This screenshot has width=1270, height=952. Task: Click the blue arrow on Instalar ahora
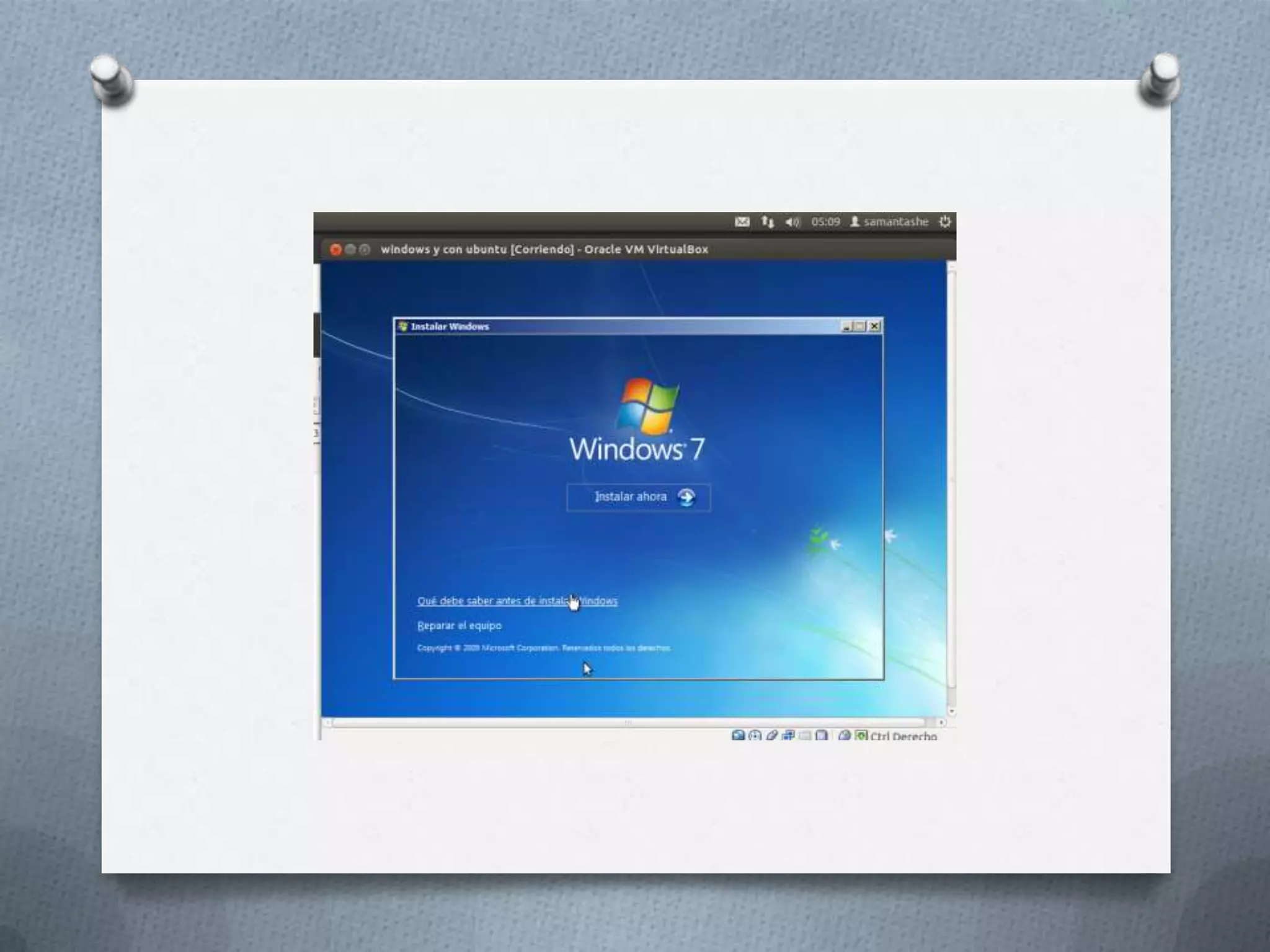click(686, 497)
